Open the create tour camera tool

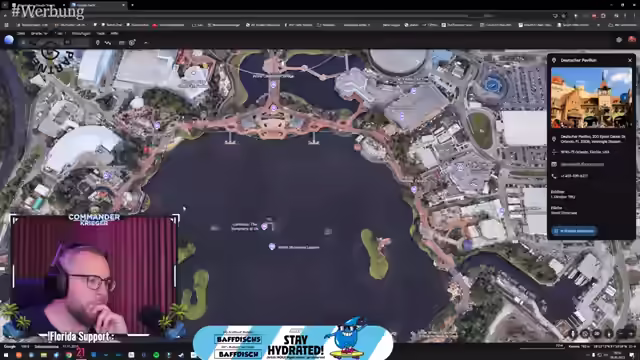[x=132, y=42]
